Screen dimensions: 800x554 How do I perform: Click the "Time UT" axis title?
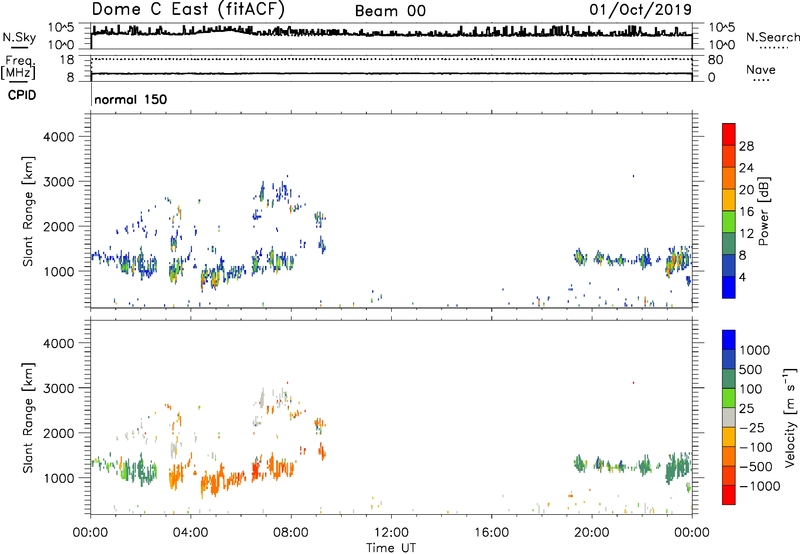click(x=391, y=548)
